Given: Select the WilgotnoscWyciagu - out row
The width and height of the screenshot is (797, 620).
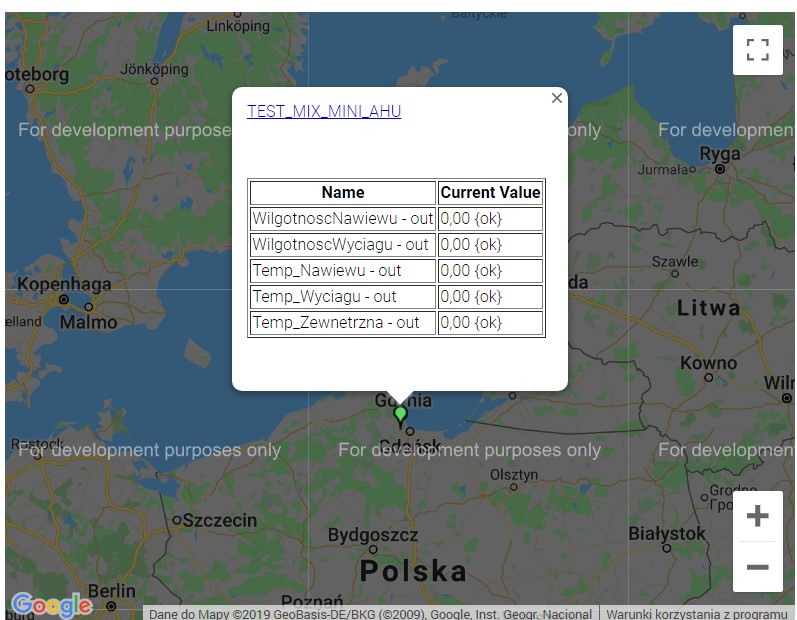Looking at the screenshot, I should (x=343, y=245).
